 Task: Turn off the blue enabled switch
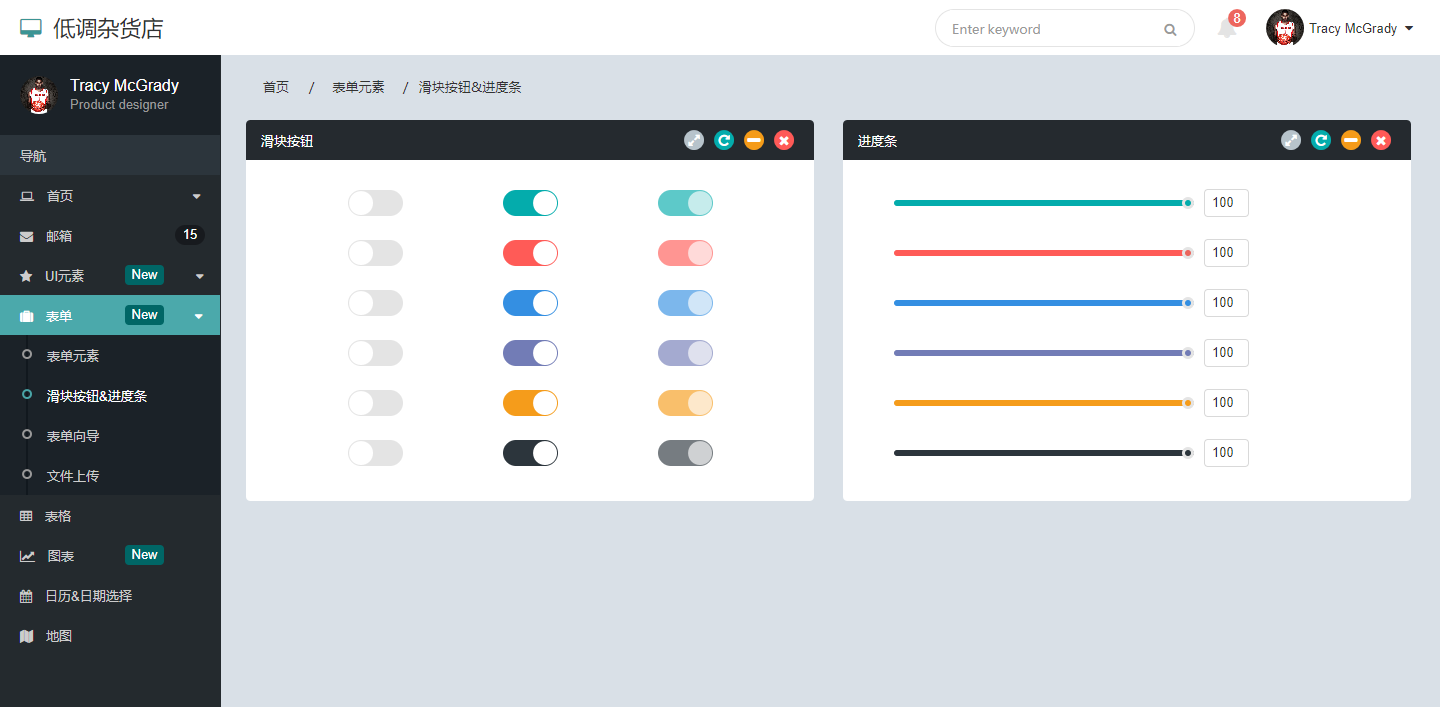530,303
